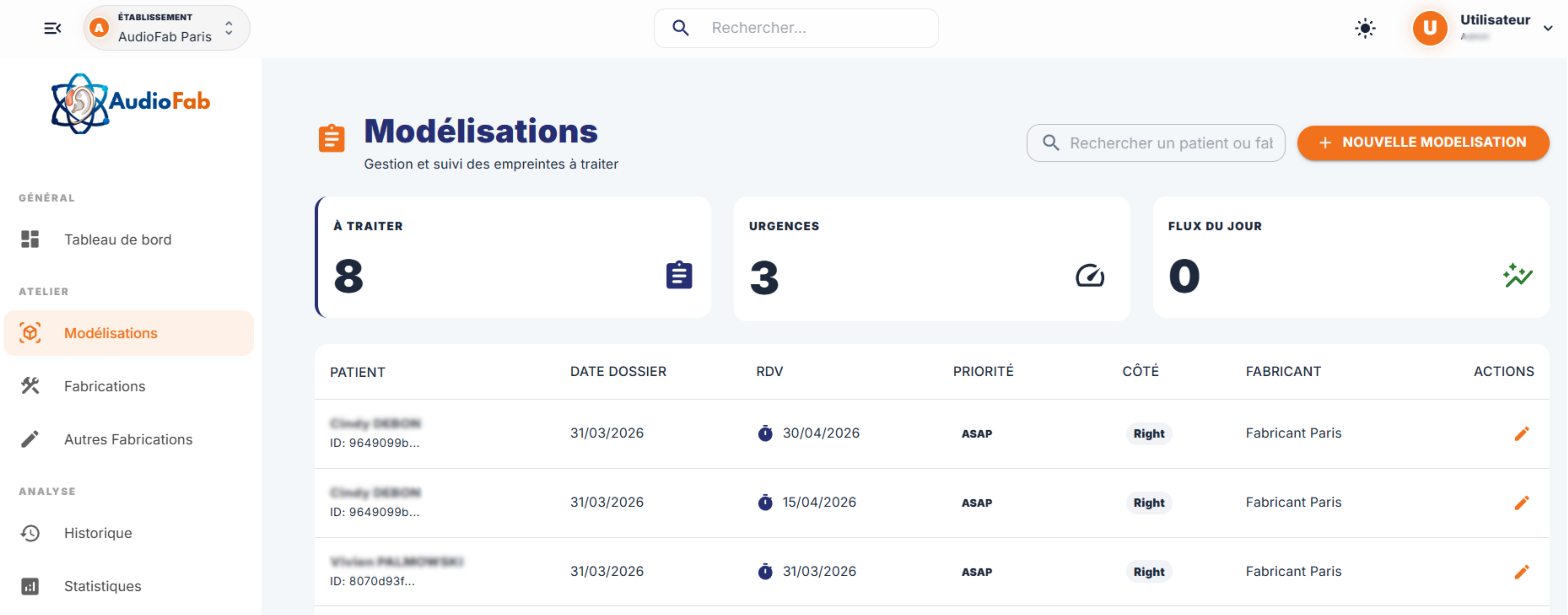Click ASAP priority in 30/04/2026 row

pyautogui.click(x=976, y=434)
